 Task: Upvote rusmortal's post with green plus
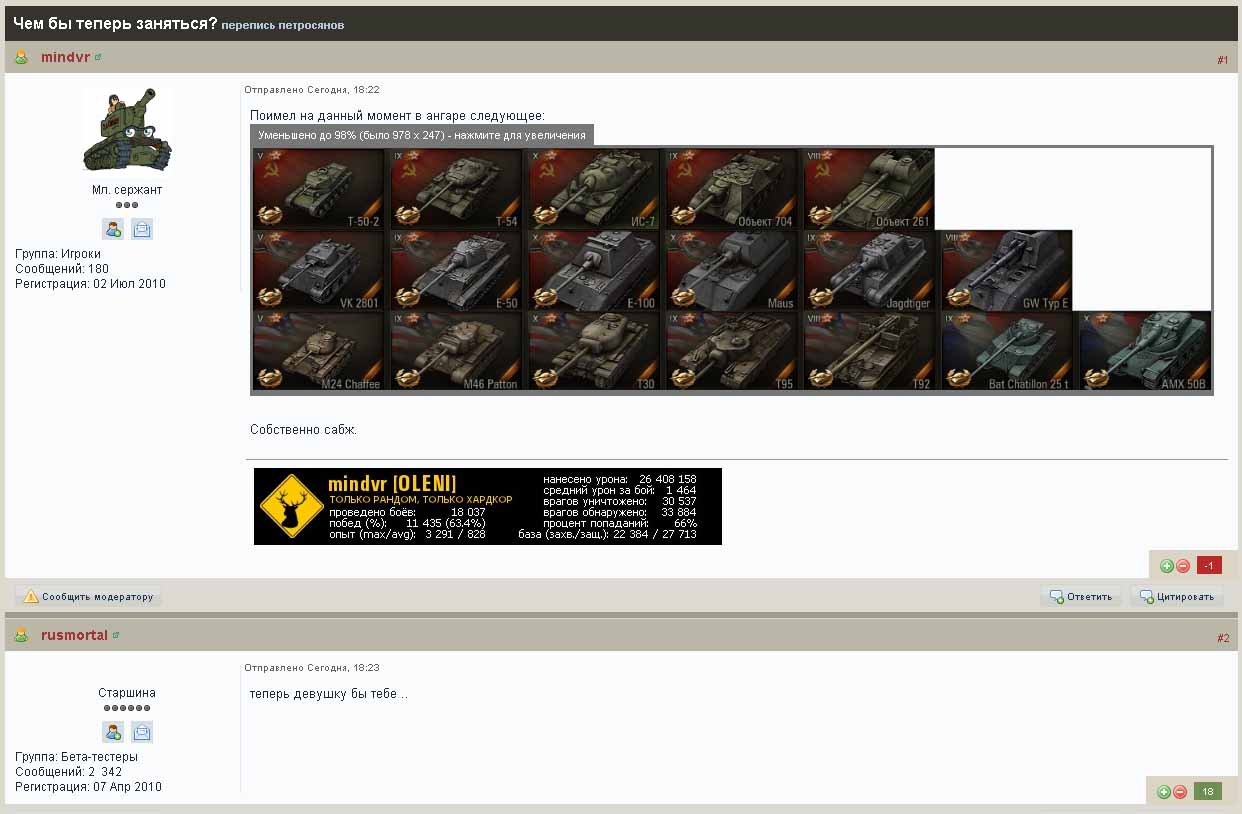point(1164,792)
